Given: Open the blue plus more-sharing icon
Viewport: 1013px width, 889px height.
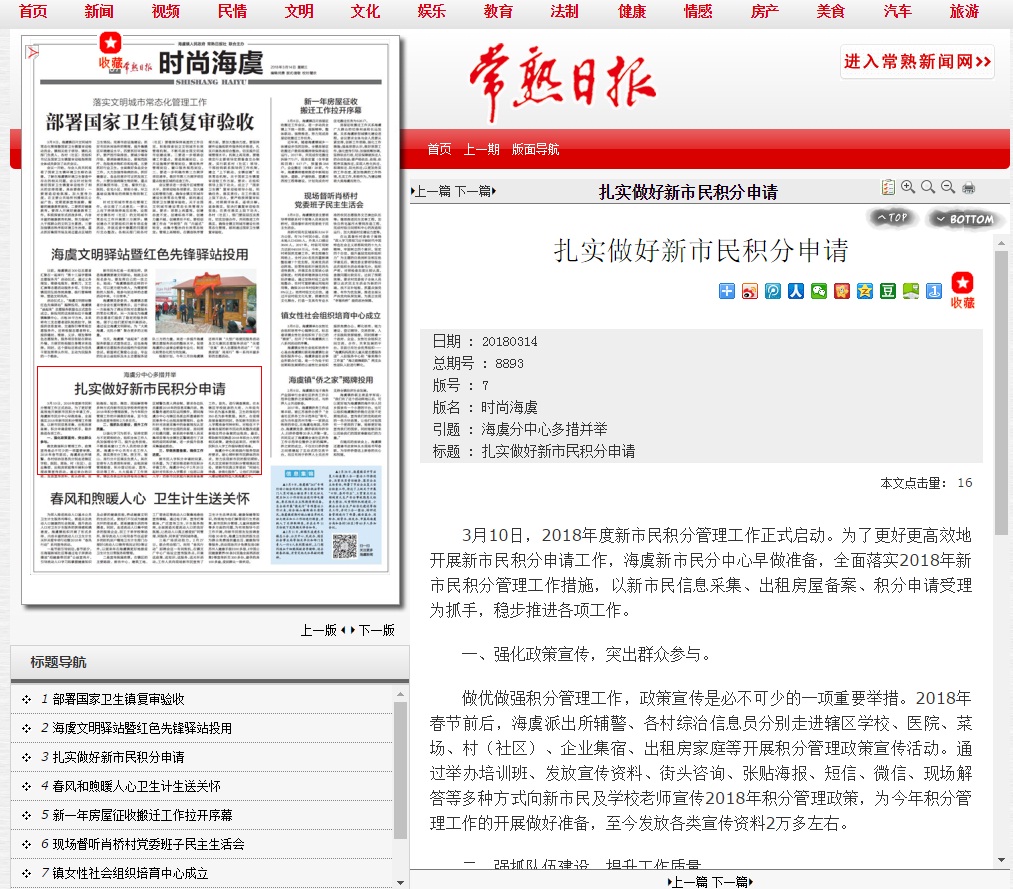Looking at the screenshot, I should 727,291.
